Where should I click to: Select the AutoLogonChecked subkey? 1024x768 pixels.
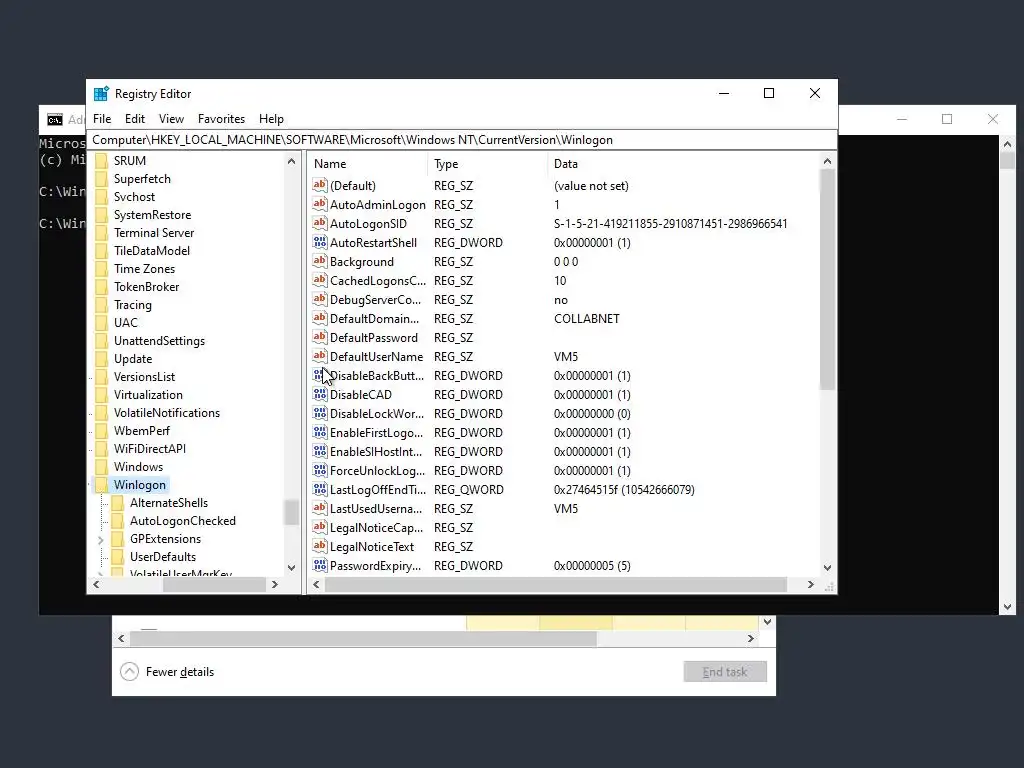tap(182, 520)
